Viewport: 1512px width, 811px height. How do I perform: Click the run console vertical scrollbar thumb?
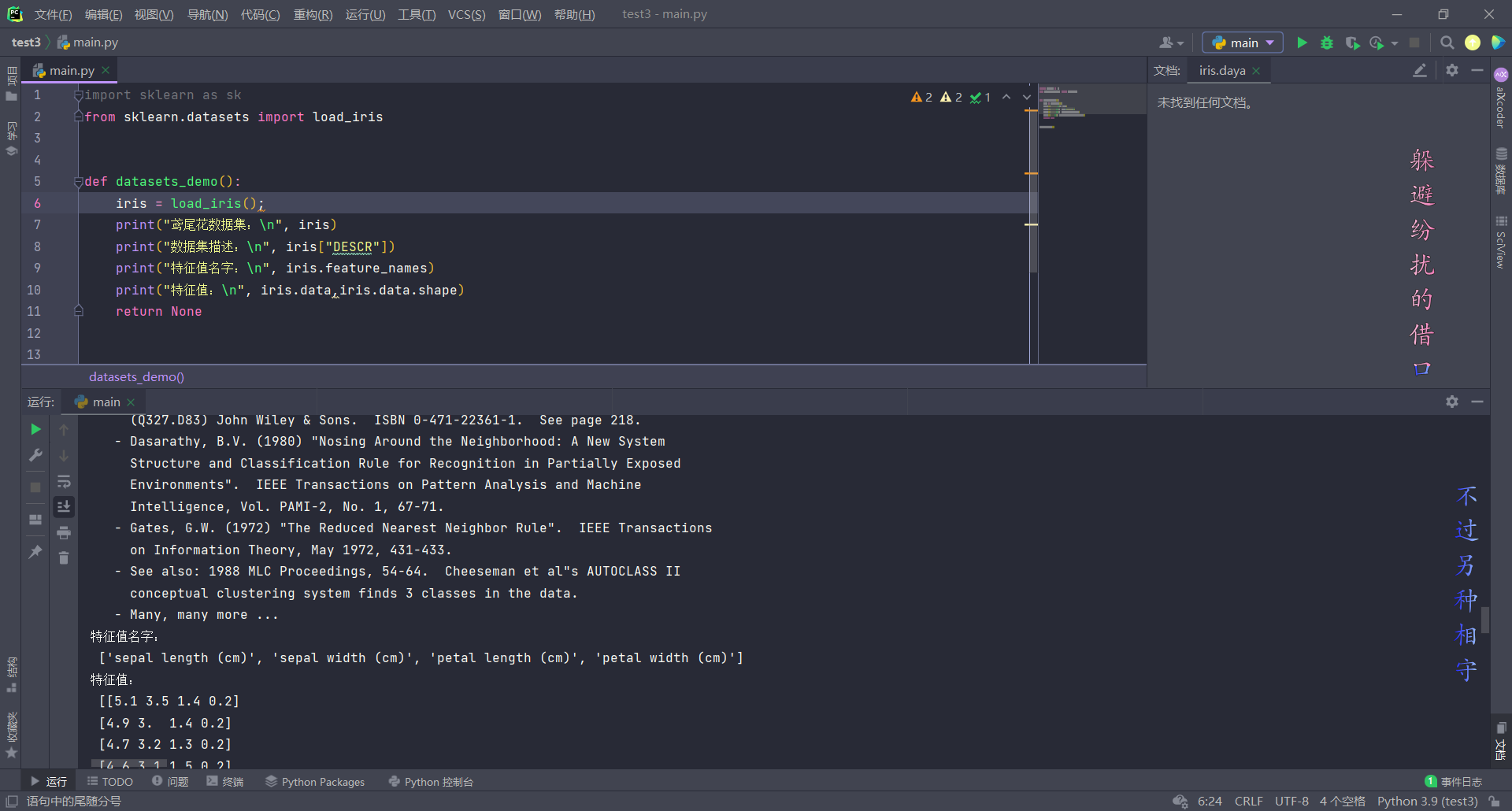[1485, 620]
